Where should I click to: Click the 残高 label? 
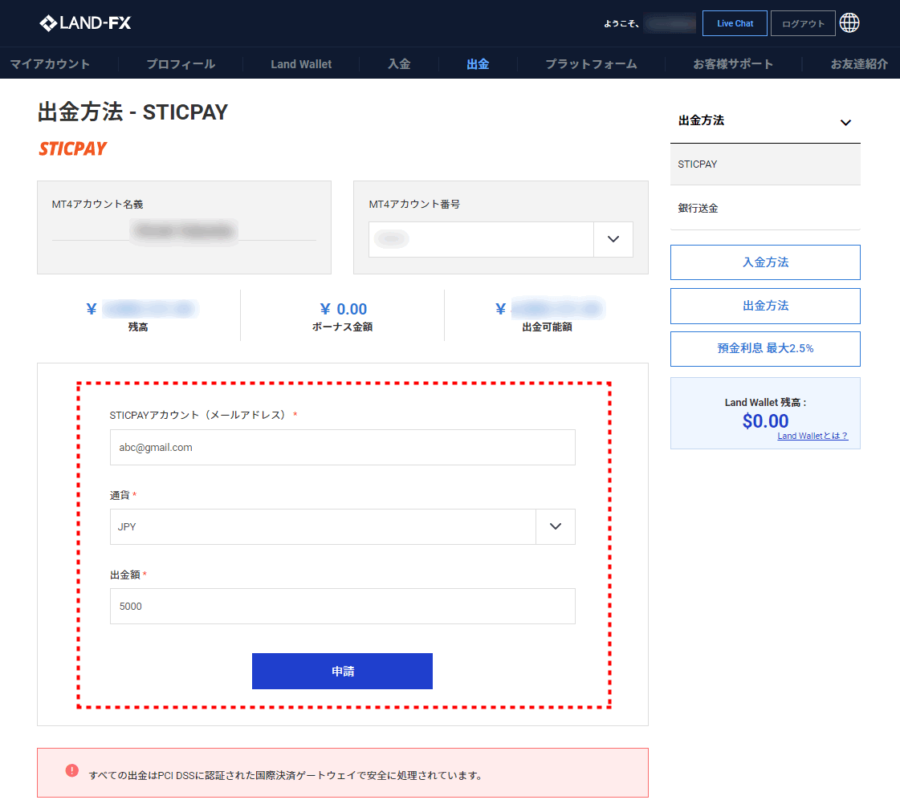point(138,327)
